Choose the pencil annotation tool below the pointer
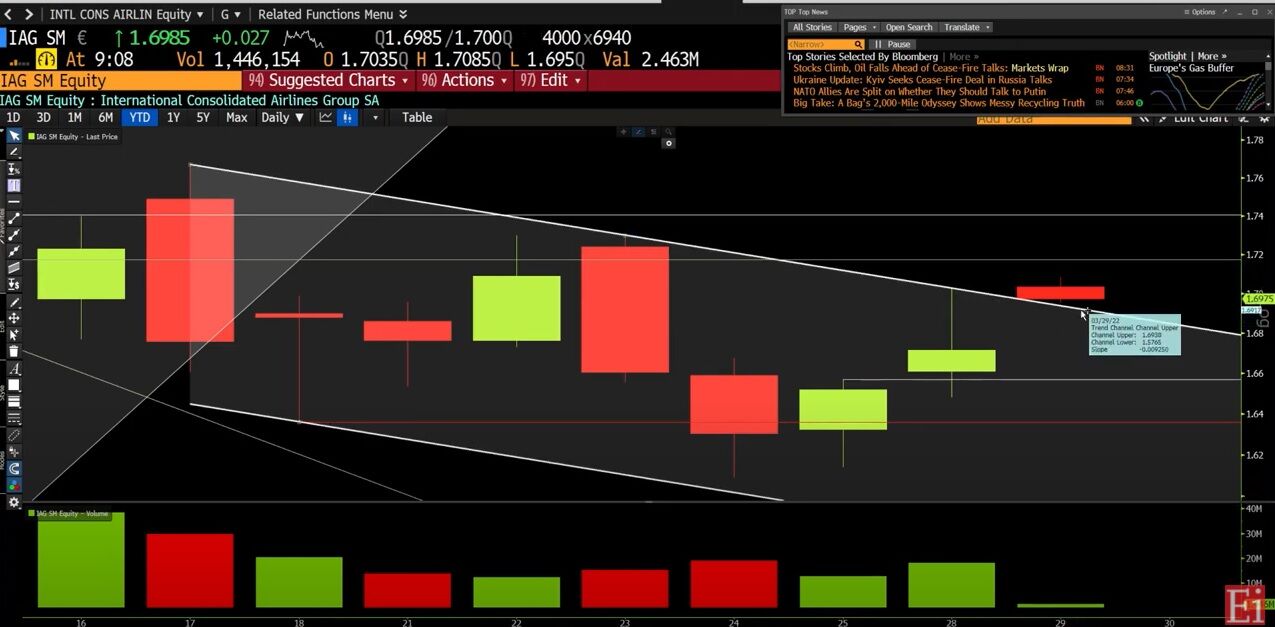Screen dimensions: 1275x627 [x=14, y=152]
